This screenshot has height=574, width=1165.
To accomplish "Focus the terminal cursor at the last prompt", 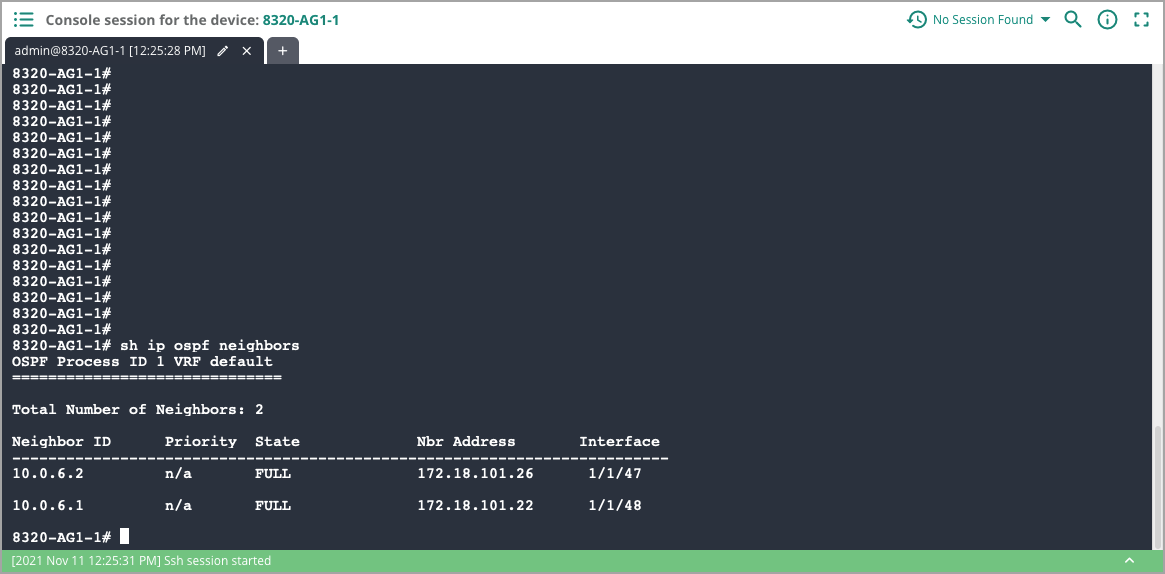I will pyautogui.click(x=124, y=537).
